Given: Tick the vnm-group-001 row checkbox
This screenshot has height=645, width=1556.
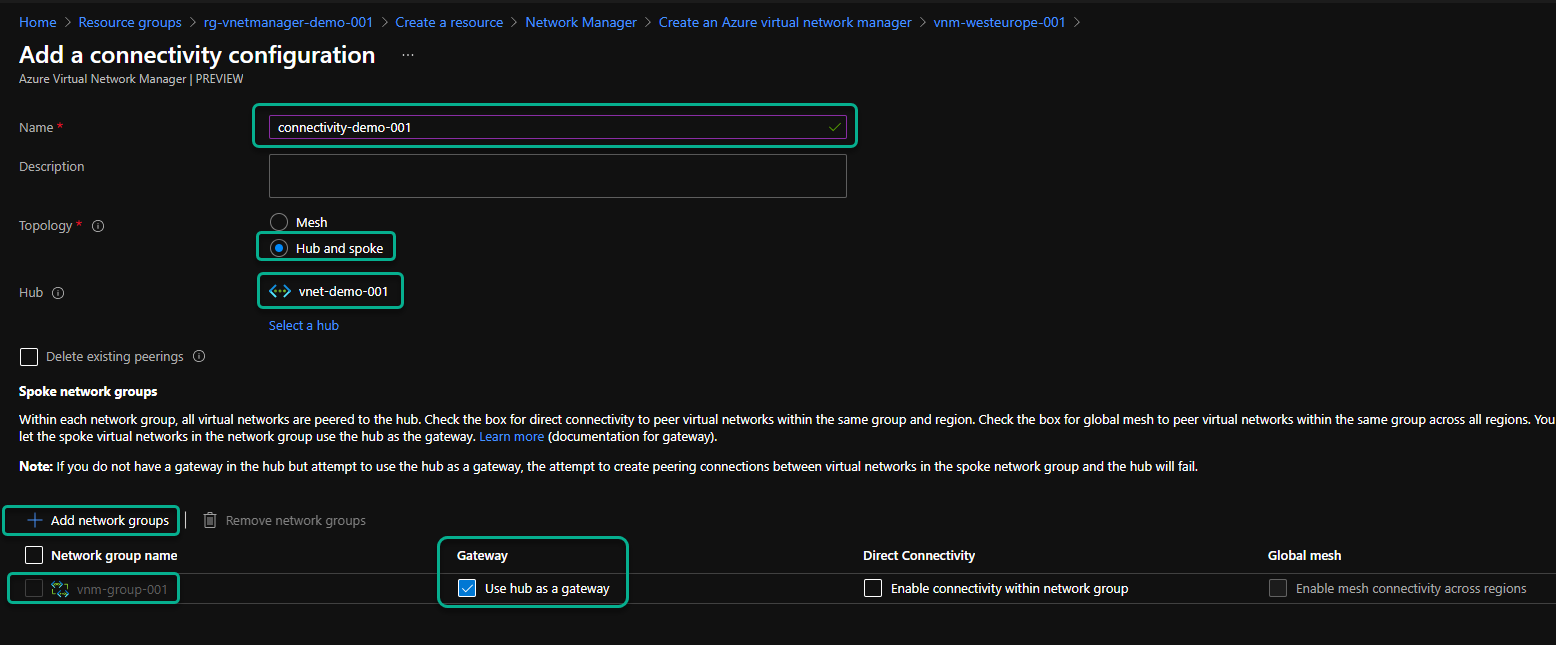Looking at the screenshot, I should [34, 589].
